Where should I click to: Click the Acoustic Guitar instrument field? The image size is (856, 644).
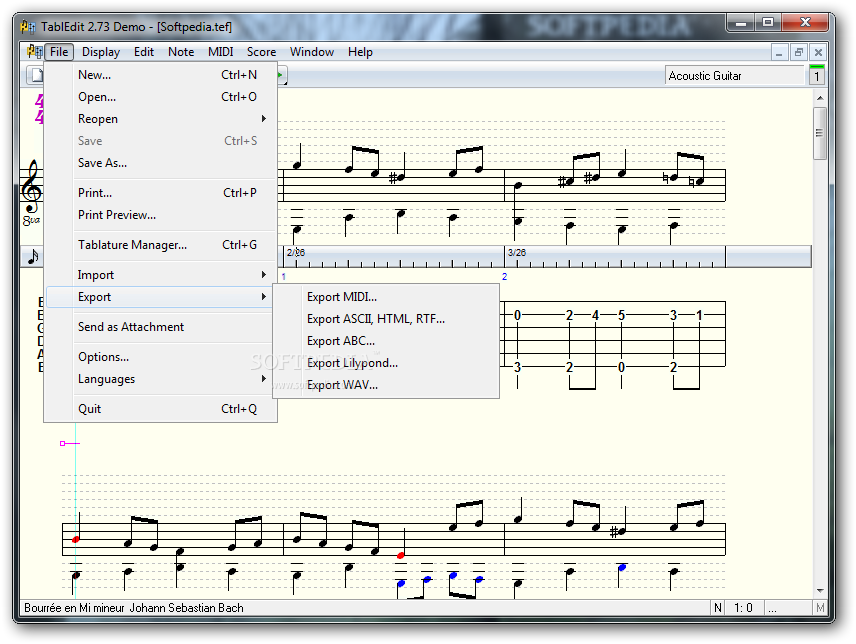[735, 76]
